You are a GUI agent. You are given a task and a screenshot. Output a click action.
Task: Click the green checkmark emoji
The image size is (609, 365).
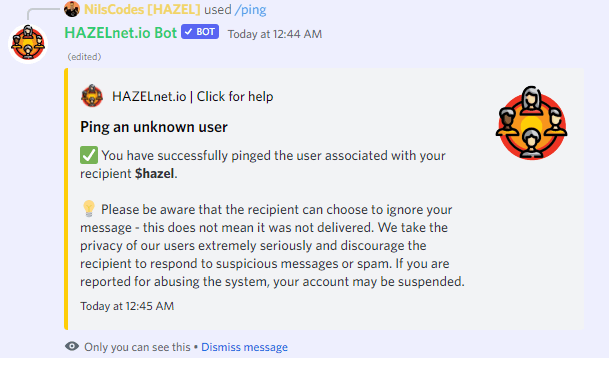(x=89, y=155)
